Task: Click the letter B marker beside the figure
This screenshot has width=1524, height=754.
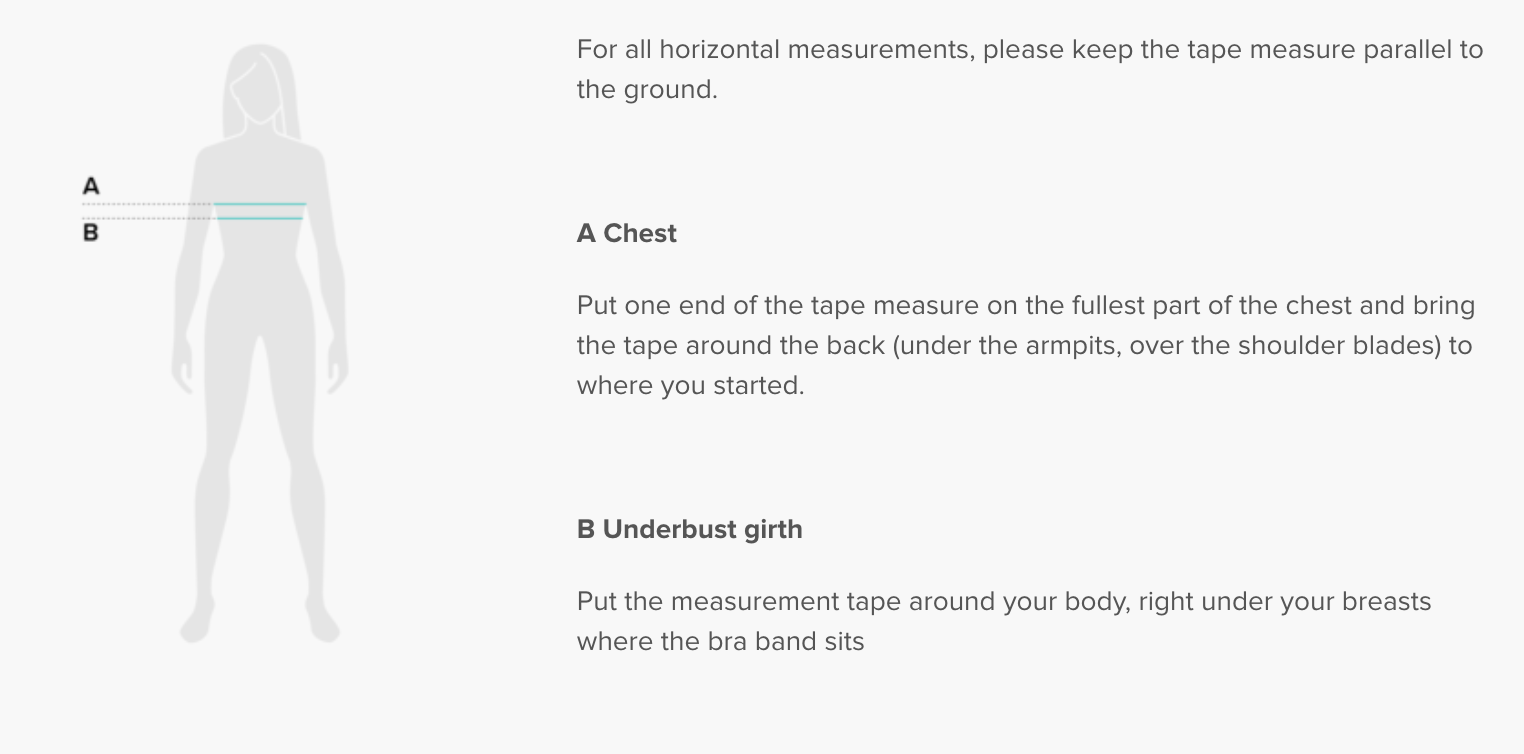Action: coord(91,233)
